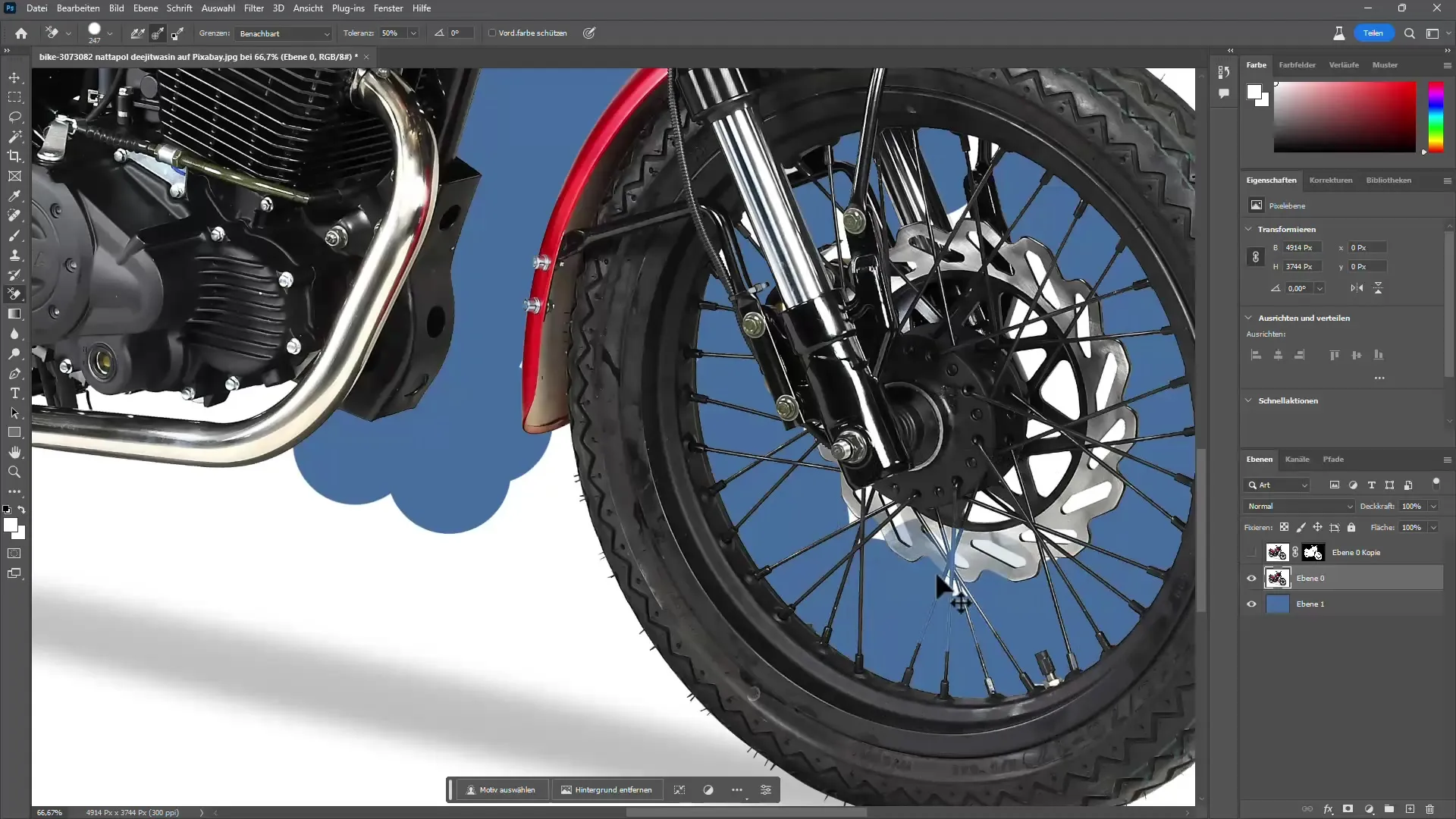Select the Gradient tool
This screenshot has width=1456, height=819.
(14, 314)
